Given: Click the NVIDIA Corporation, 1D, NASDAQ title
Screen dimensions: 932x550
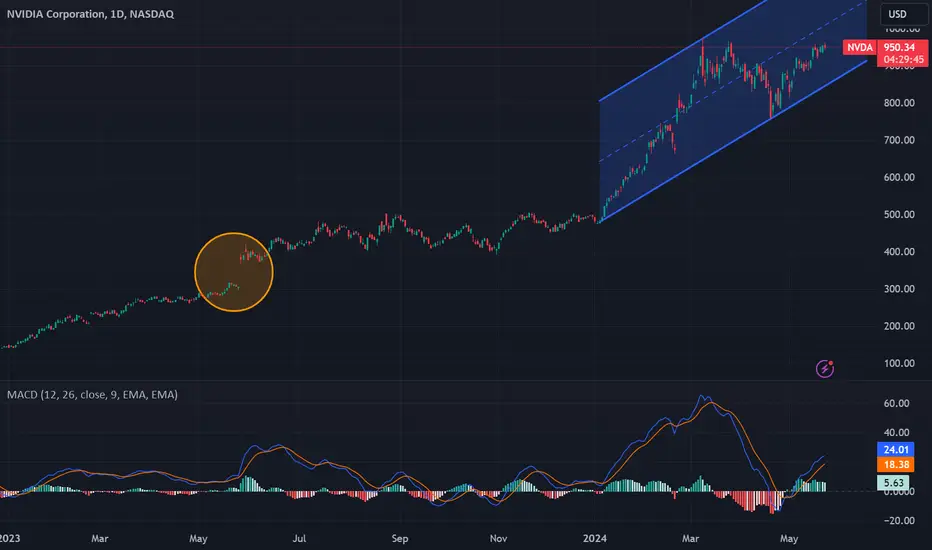Looking at the screenshot, I should (90, 14).
